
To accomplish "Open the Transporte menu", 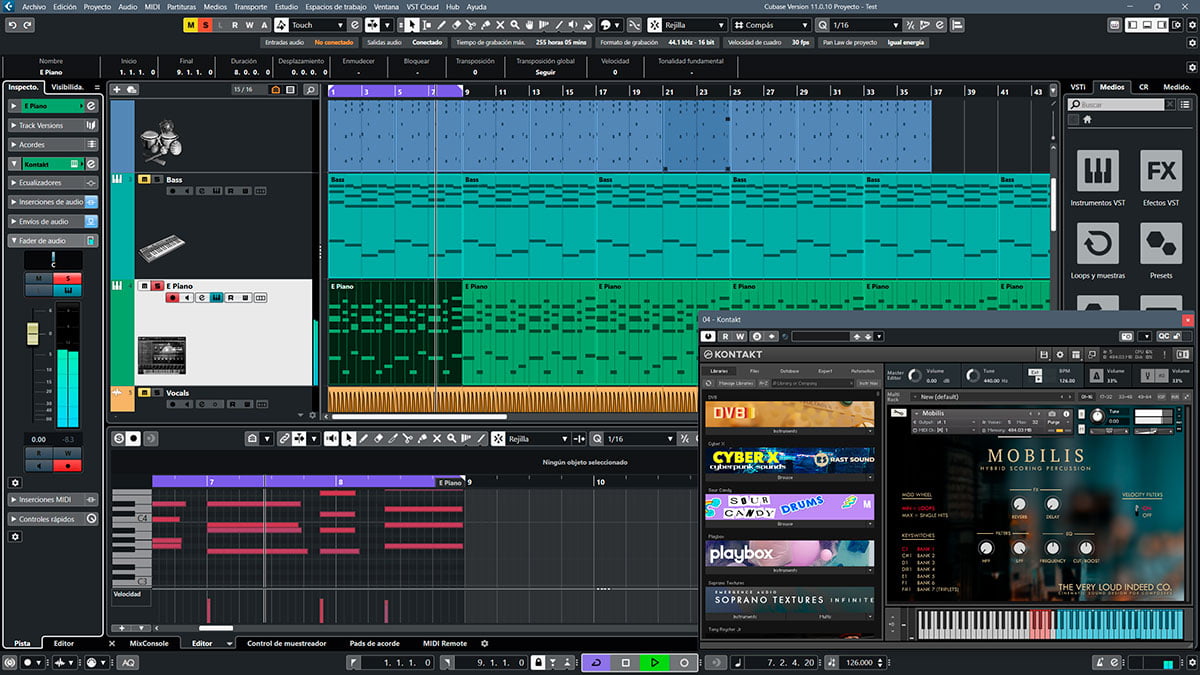I will 250,6.
